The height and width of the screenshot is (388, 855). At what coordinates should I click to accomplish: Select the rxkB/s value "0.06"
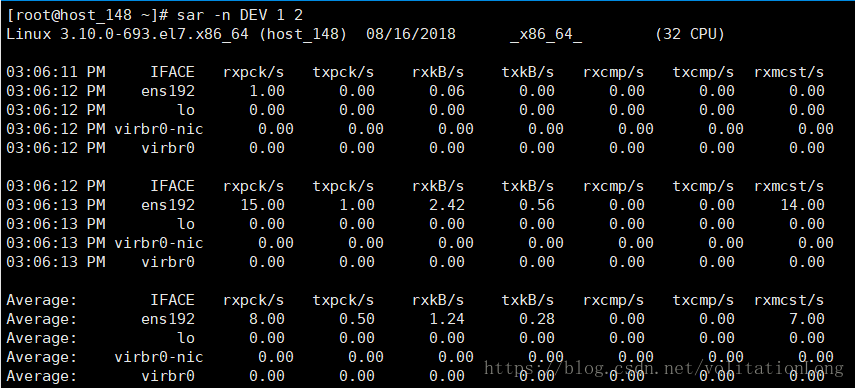point(447,92)
